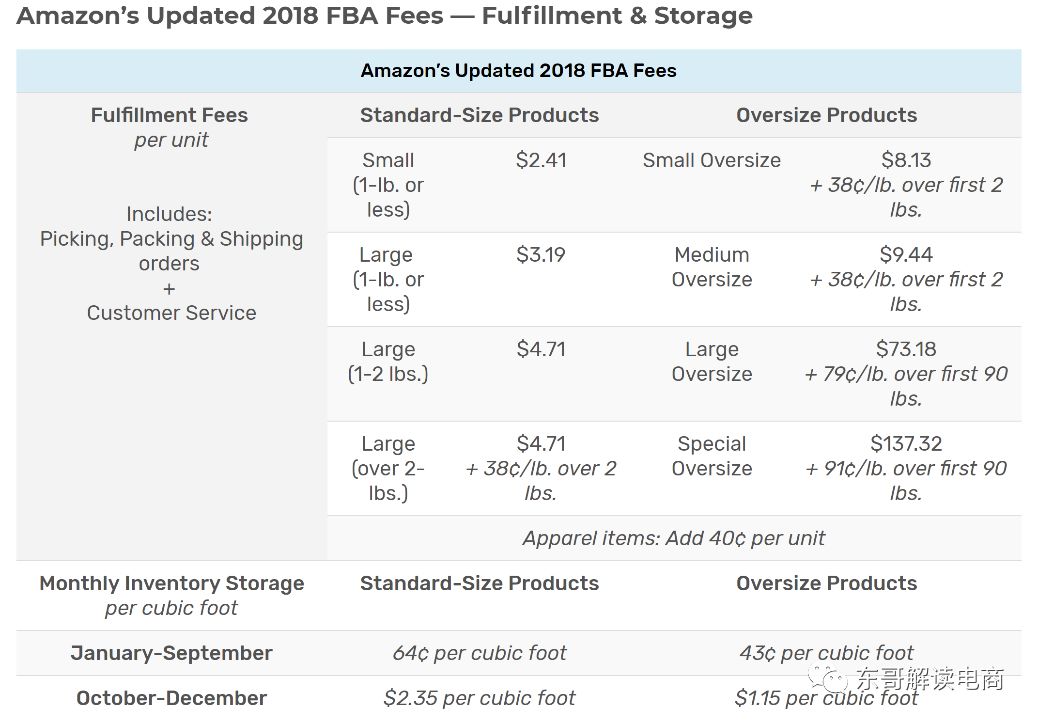This screenshot has height=724, width=1038.
Task: Click the $137.32 Special Oversize fee
Action: click(x=906, y=443)
